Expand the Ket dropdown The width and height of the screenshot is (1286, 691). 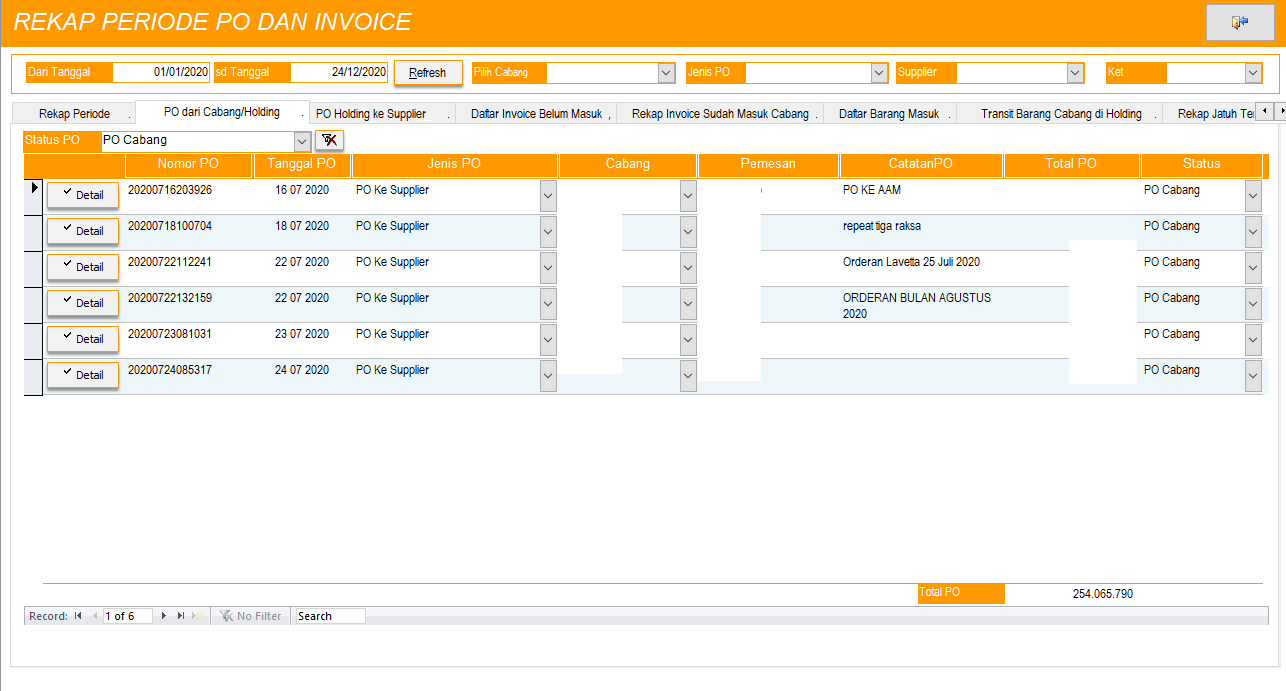[x=1253, y=73]
